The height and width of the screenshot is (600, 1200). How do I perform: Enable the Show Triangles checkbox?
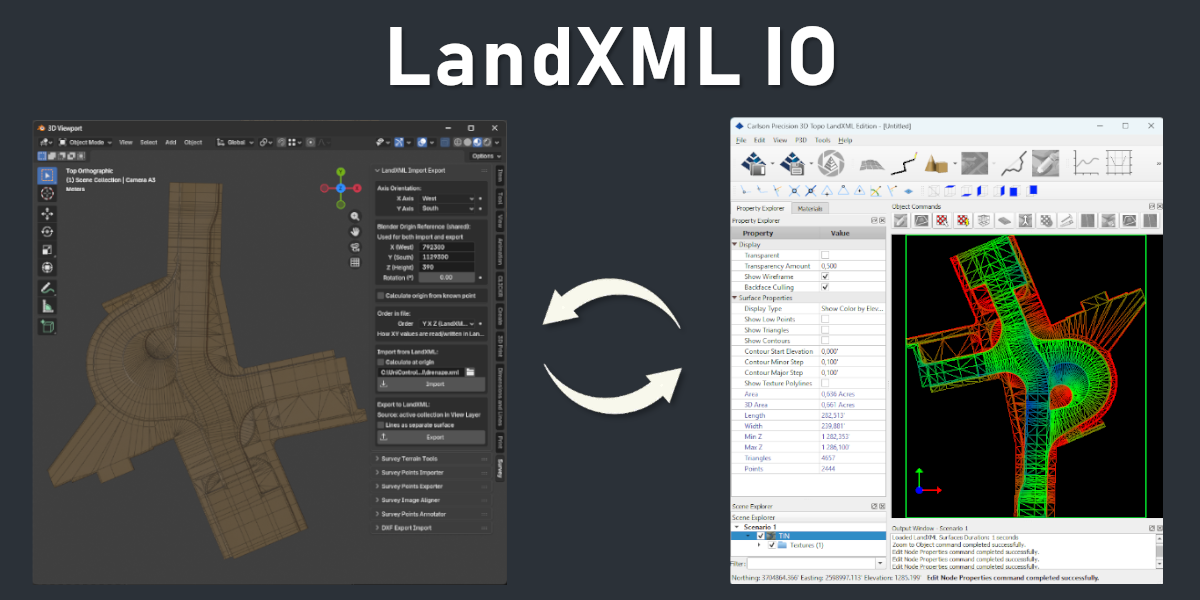(x=825, y=329)
